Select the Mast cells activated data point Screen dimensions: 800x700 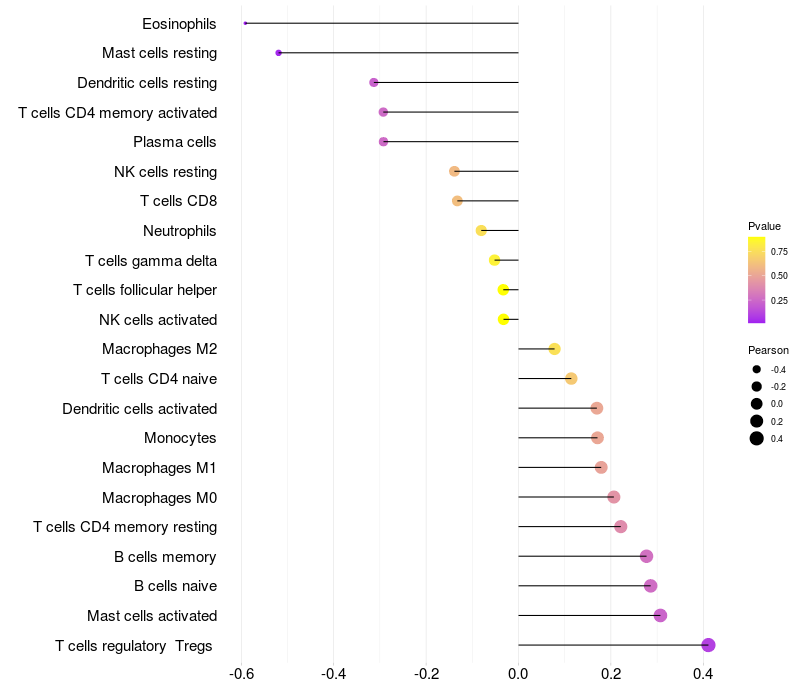[660, 615]
